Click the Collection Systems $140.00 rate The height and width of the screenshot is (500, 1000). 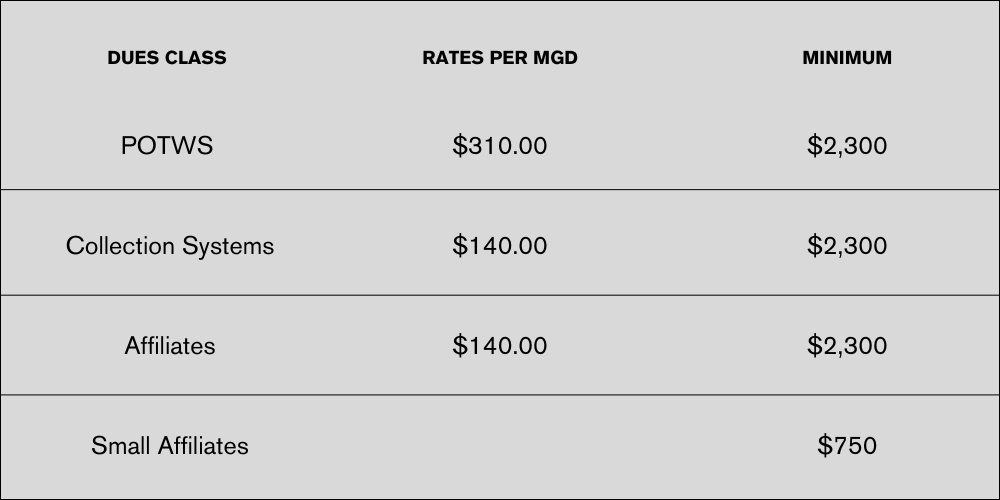[x=500, y=246]
